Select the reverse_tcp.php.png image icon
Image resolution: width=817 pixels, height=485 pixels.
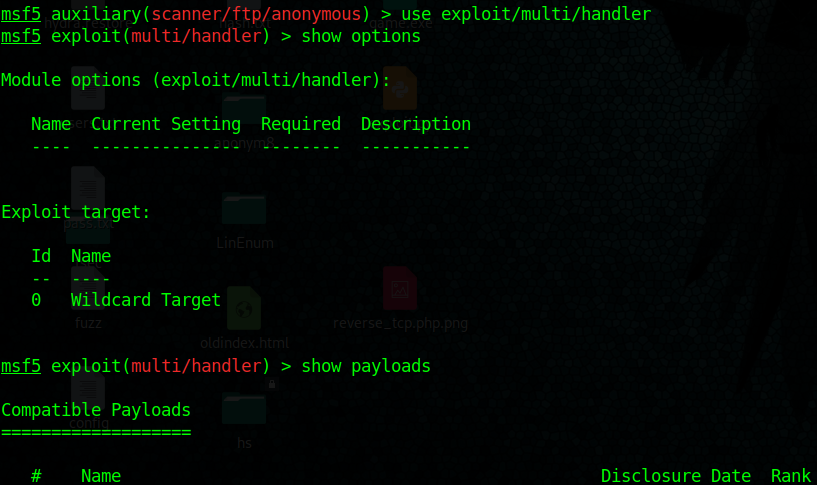[400, 288]
